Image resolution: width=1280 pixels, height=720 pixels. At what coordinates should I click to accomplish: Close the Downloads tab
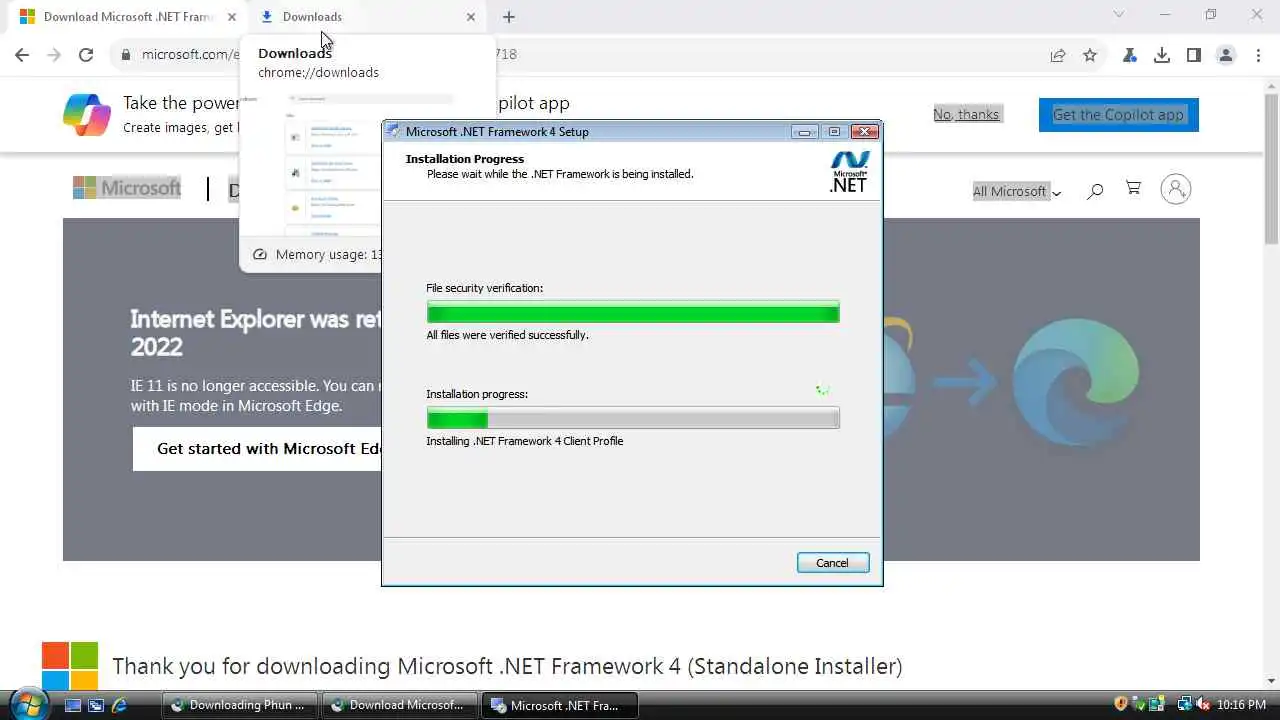471,17
